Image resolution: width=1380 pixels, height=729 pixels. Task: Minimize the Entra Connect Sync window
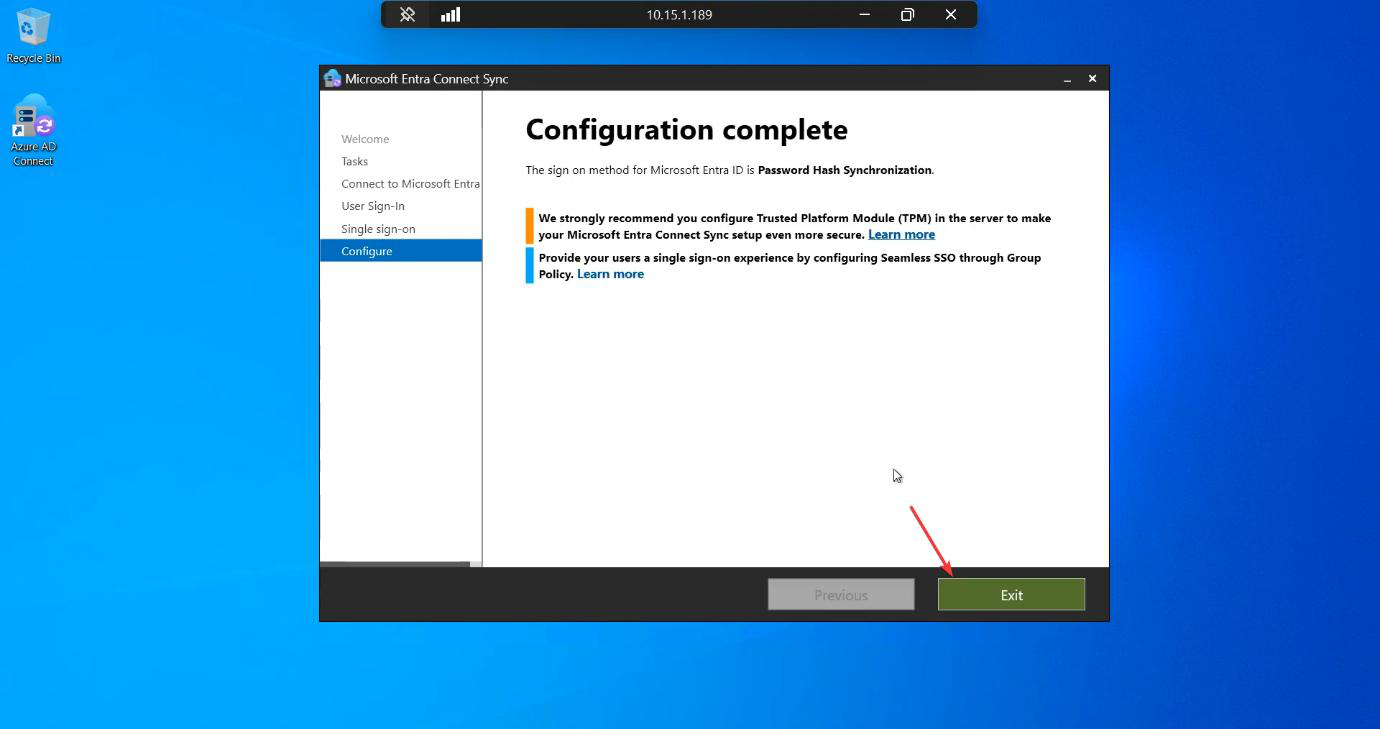coord(1067,79)
